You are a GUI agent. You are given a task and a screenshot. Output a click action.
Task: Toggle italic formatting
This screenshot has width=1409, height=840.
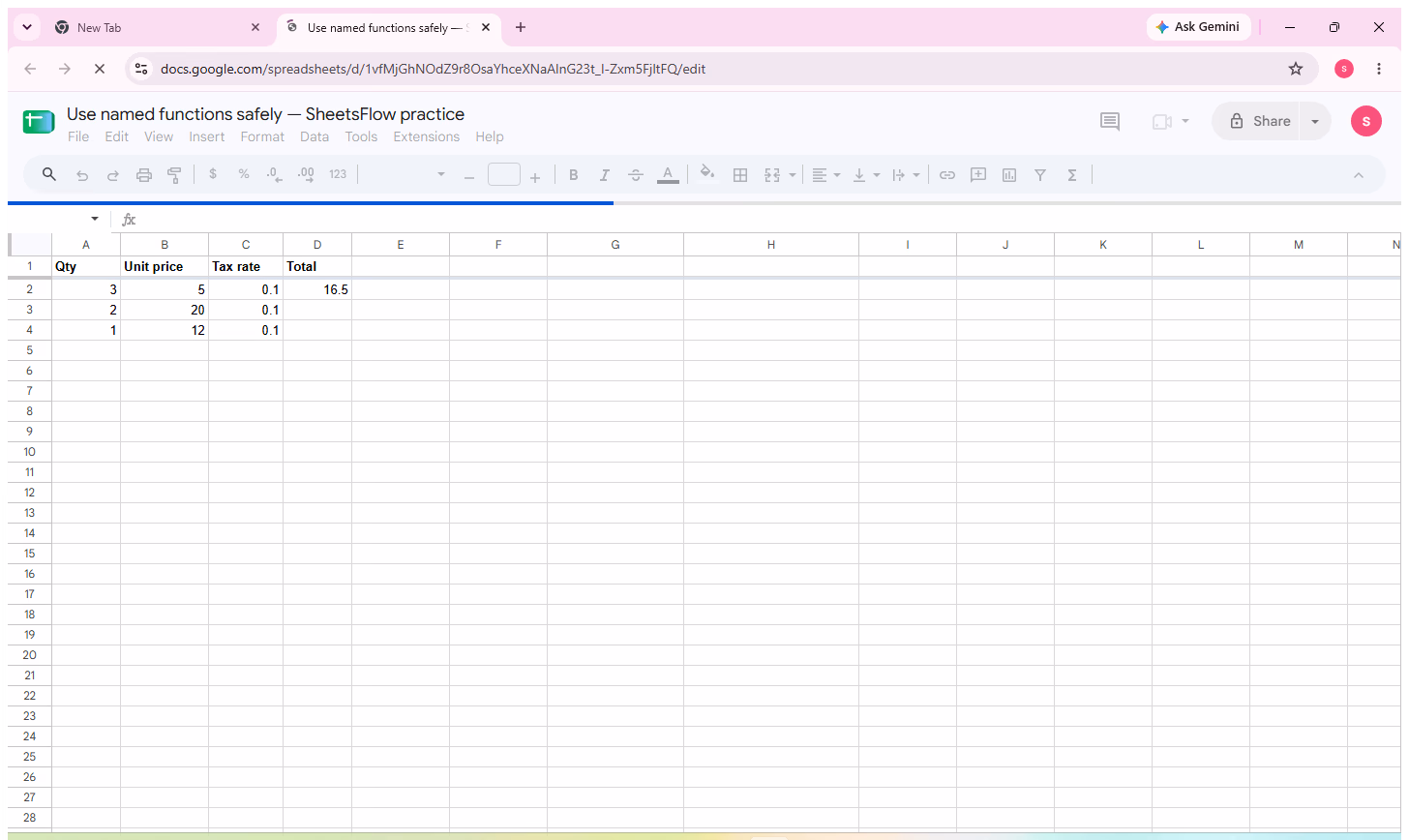pos(605,175)
